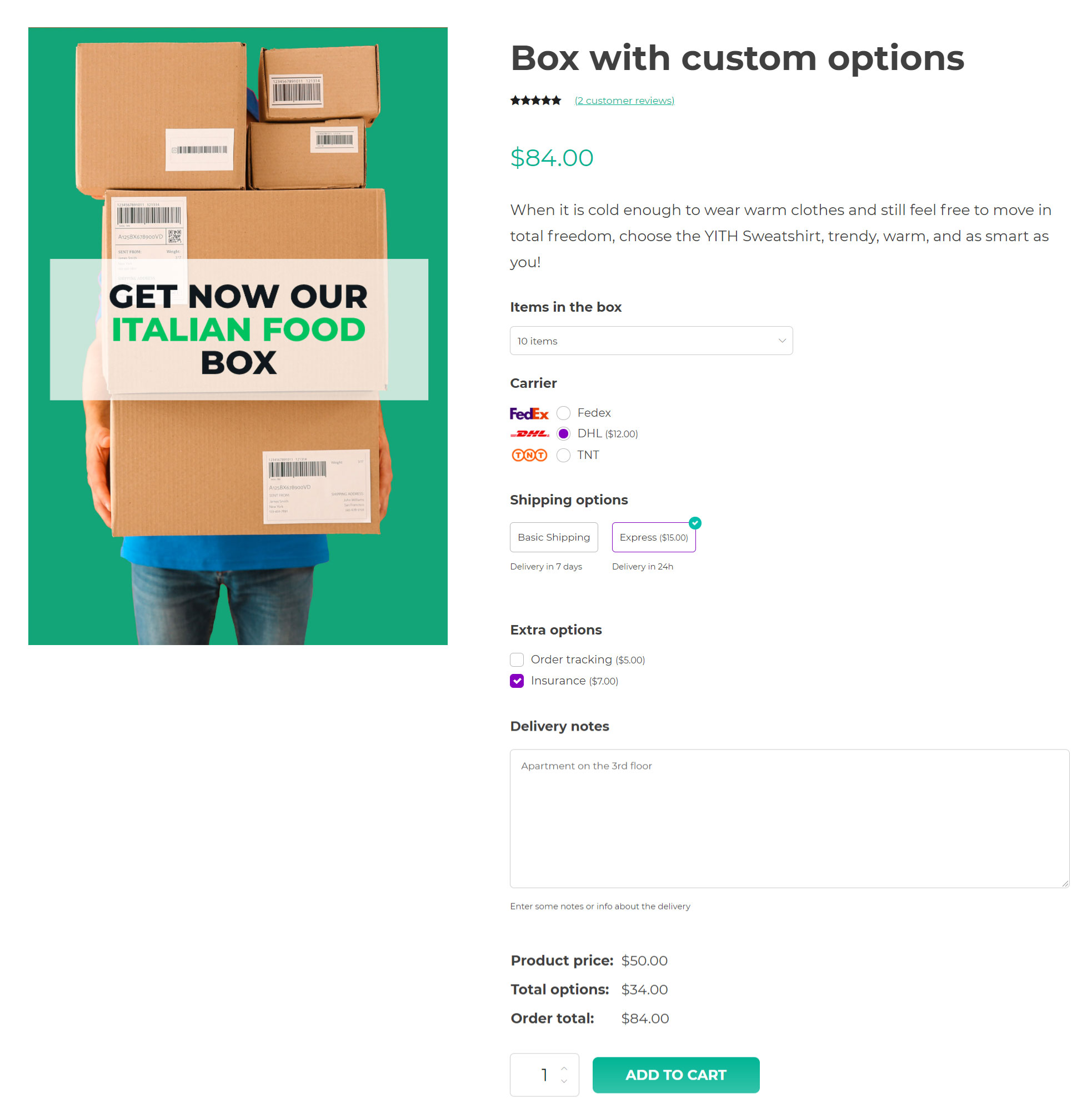
Task: Uncheck the Insurance option
Action: [x=517, y=681]
